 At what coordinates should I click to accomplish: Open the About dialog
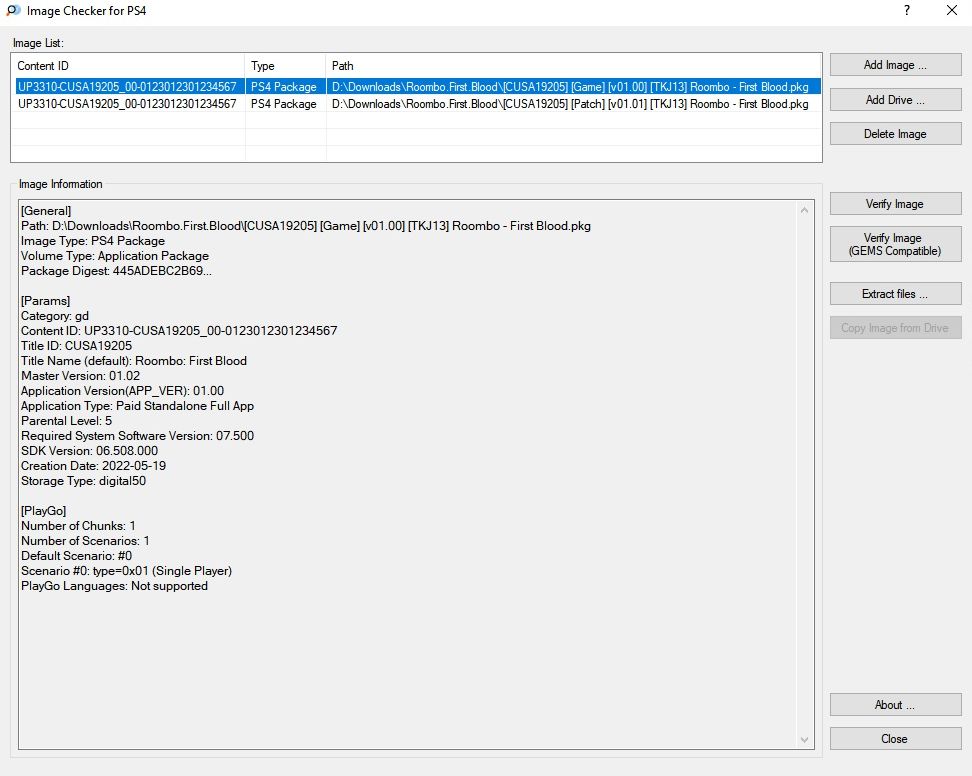point(895,705)
